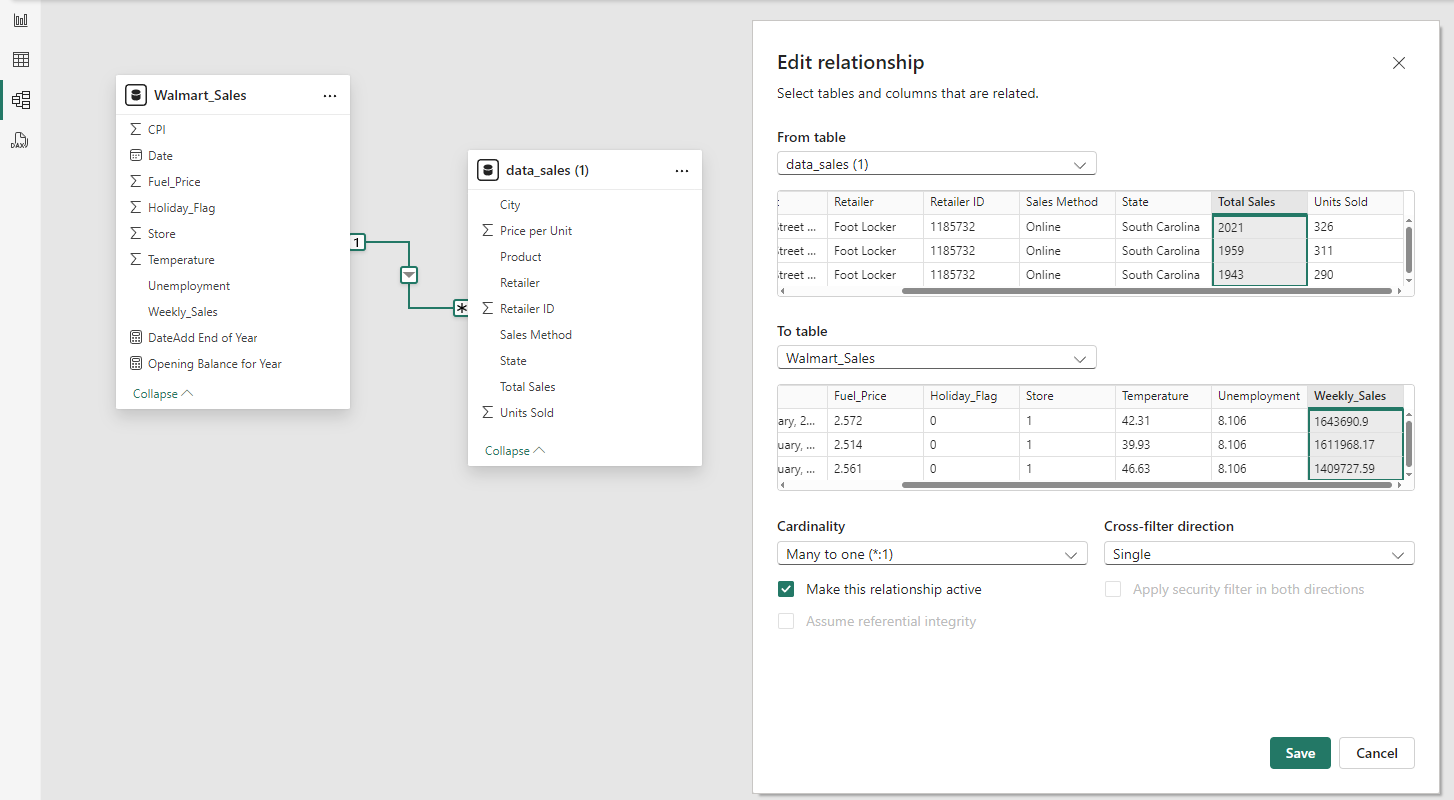Open the Cardinality dropdown
Image resolution: width=1454 pixels, height=800 pixels.
(932, 553)
